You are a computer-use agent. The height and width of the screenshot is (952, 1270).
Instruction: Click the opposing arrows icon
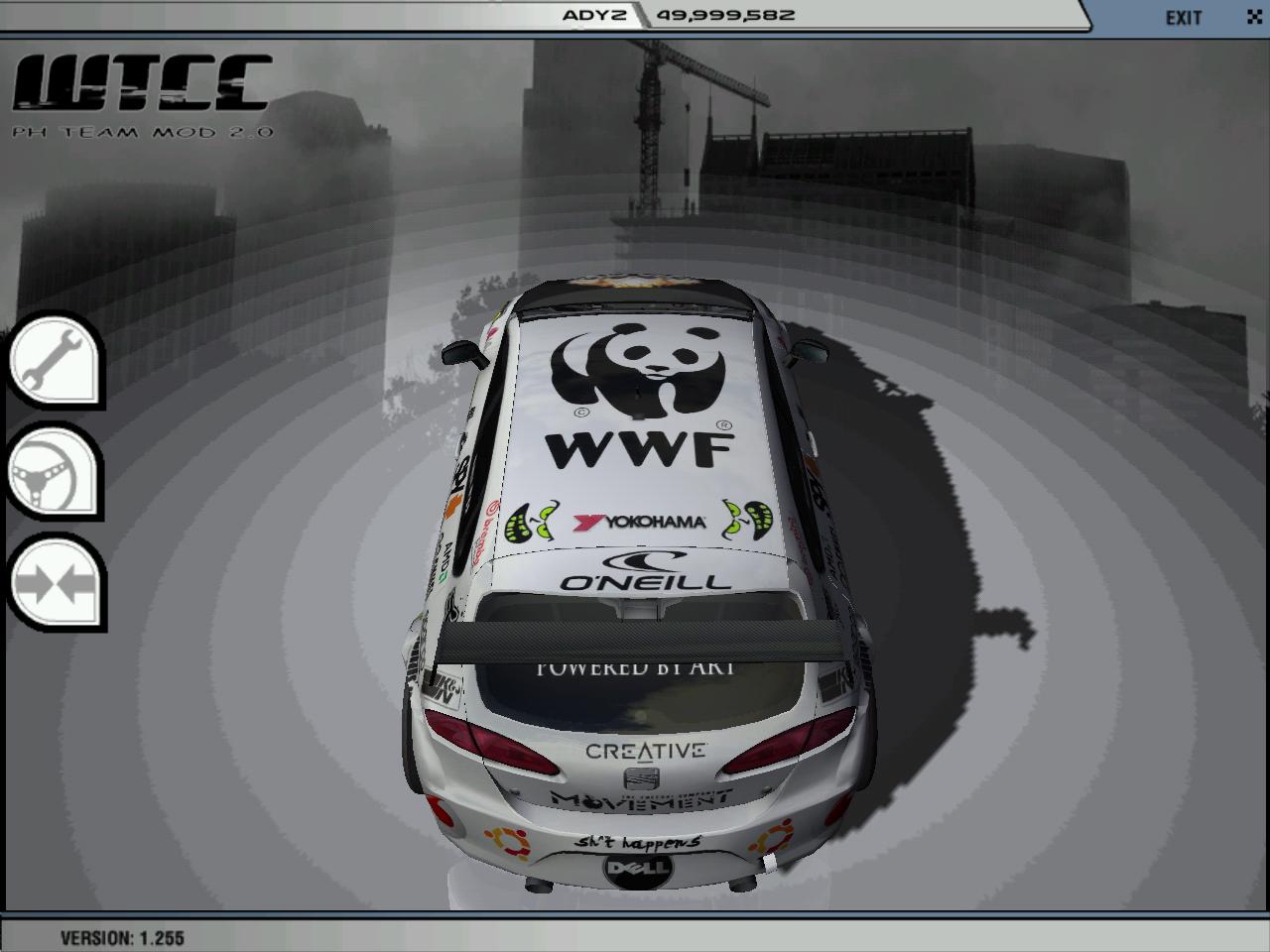tap(56, 582)
